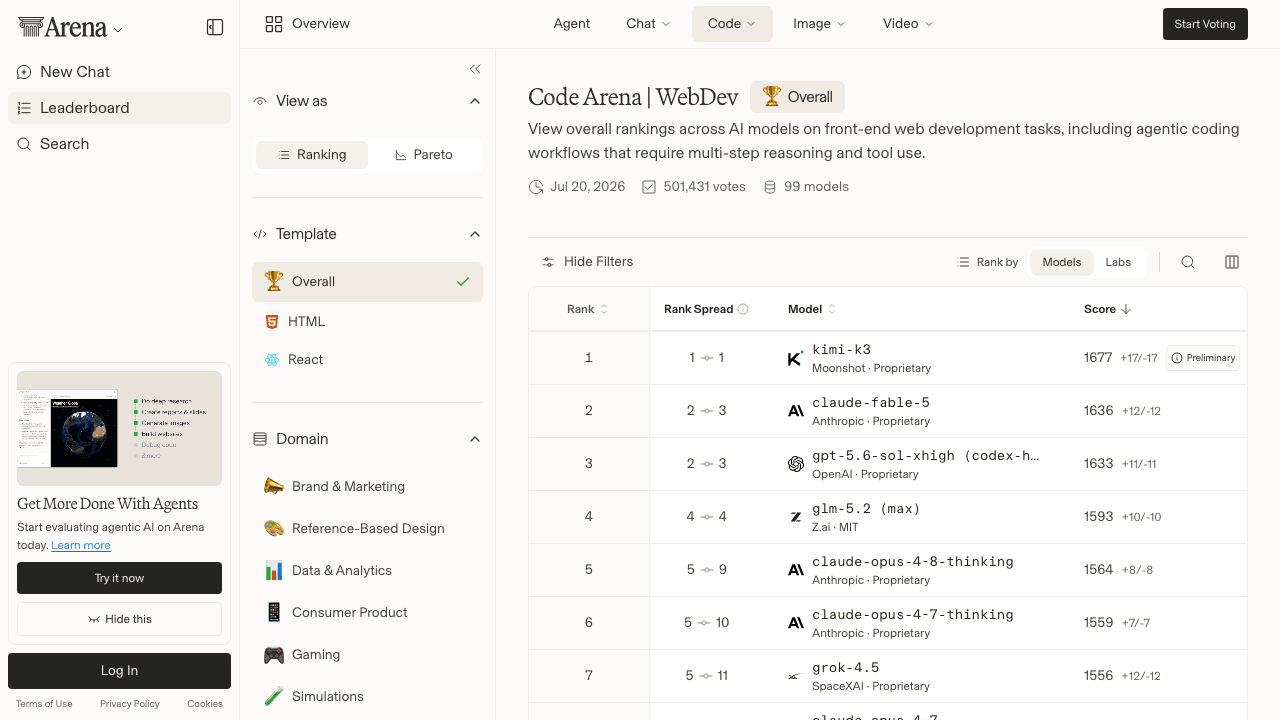Start a New Chat
Screen dimensions: 1280x720
click(119, 72)
